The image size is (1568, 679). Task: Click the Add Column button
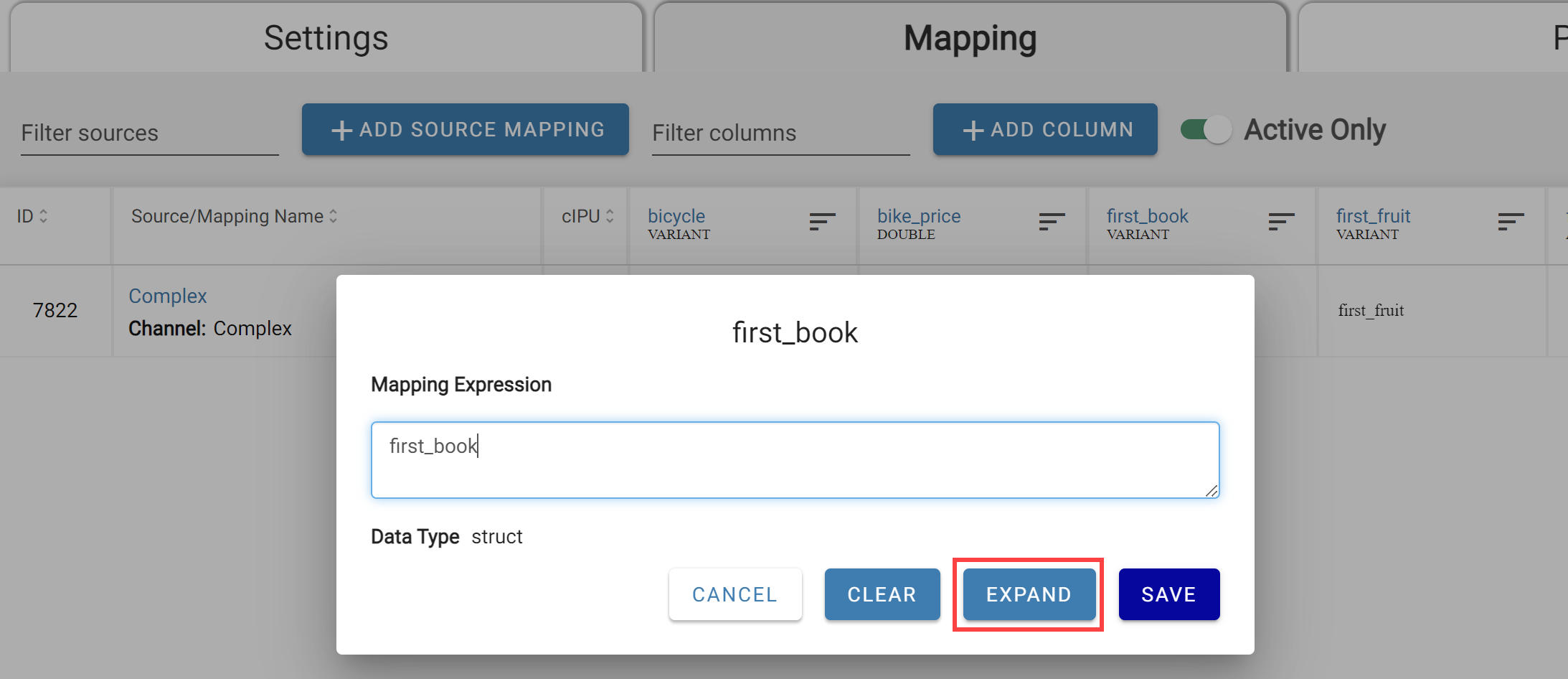pos(1045,130)
